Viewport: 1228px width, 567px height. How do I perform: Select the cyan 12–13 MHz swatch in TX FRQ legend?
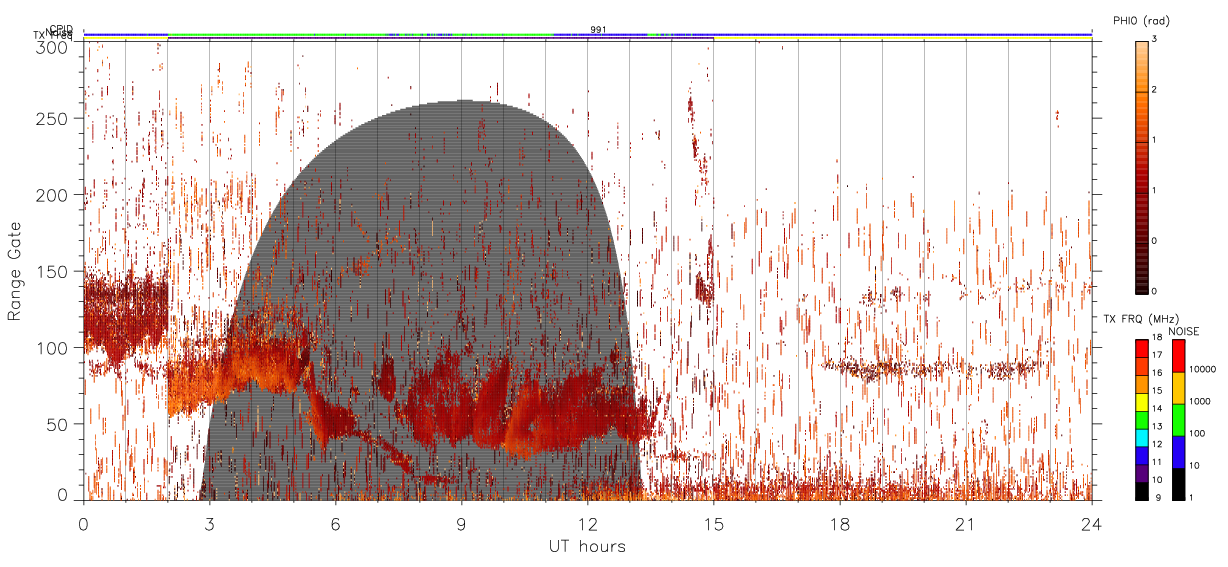tap(1142, 438)
